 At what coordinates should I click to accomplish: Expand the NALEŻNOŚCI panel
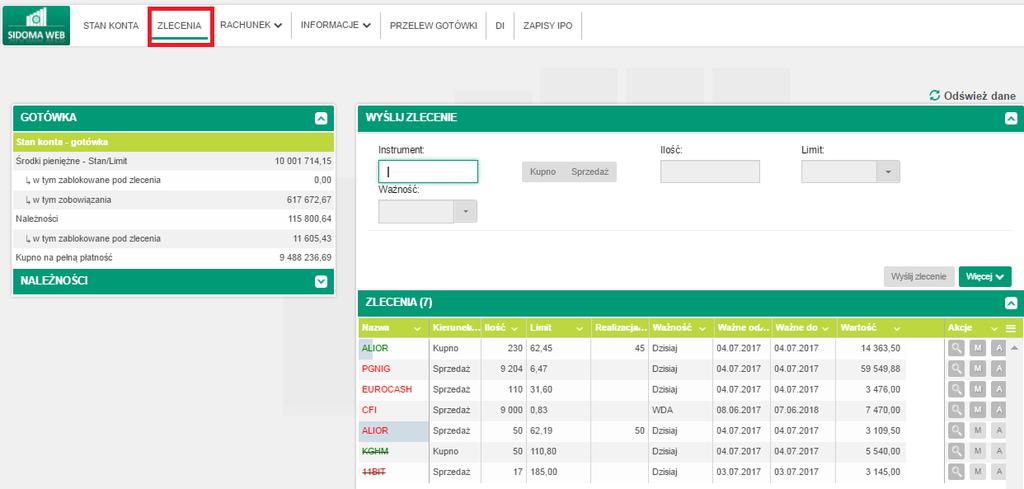click(x=321, y=281)
